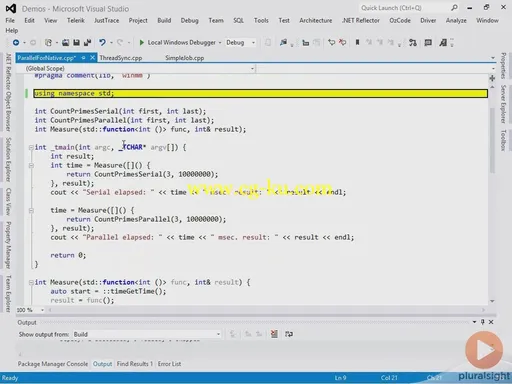Pin the Output panel with auto-hide pushpin

482,322
